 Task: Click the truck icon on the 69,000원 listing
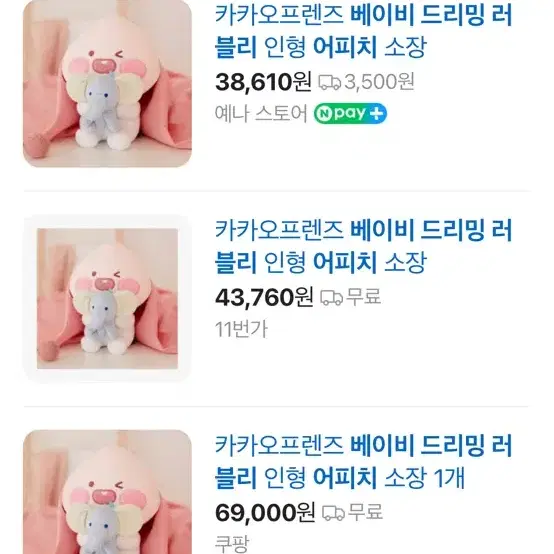(333, 513)
